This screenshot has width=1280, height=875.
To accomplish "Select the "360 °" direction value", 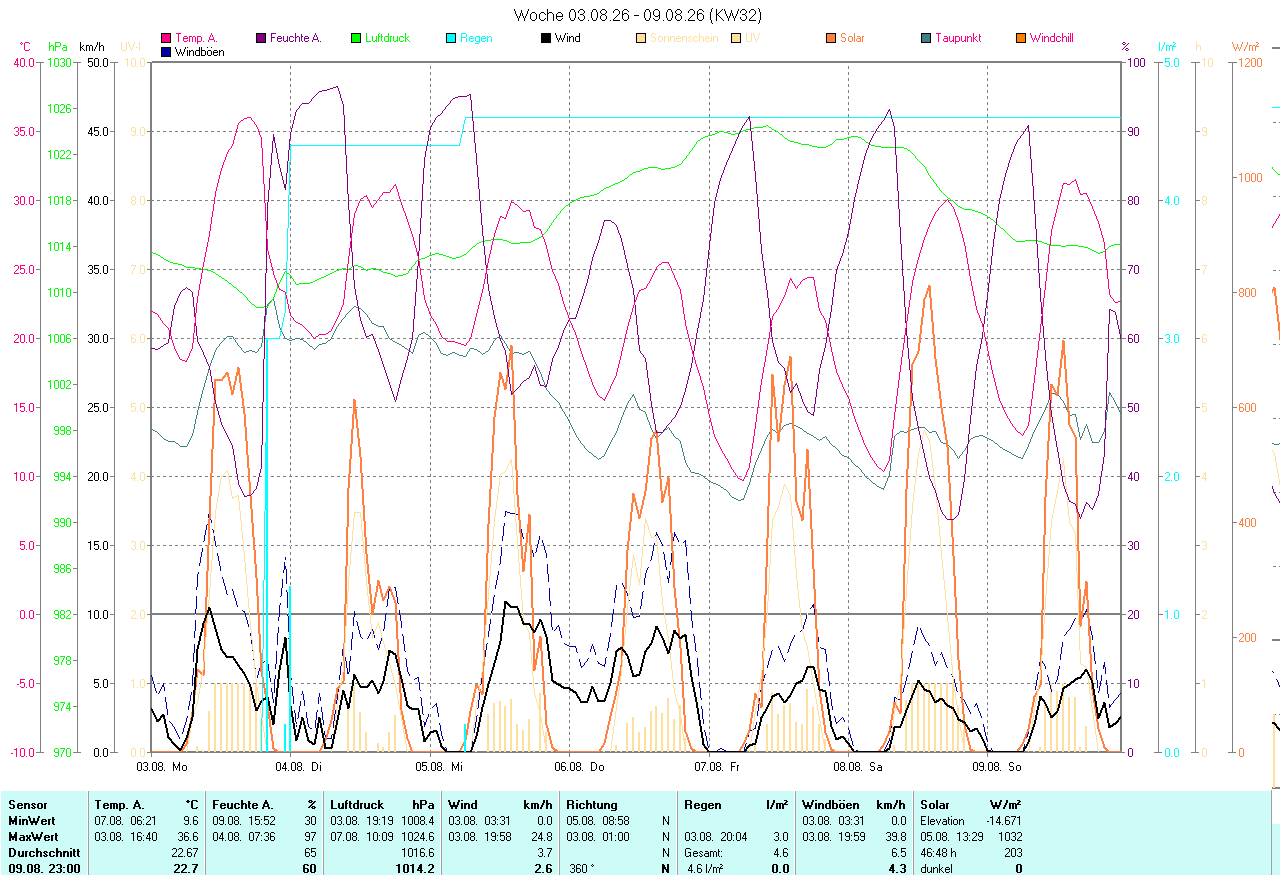I will 581,869.
